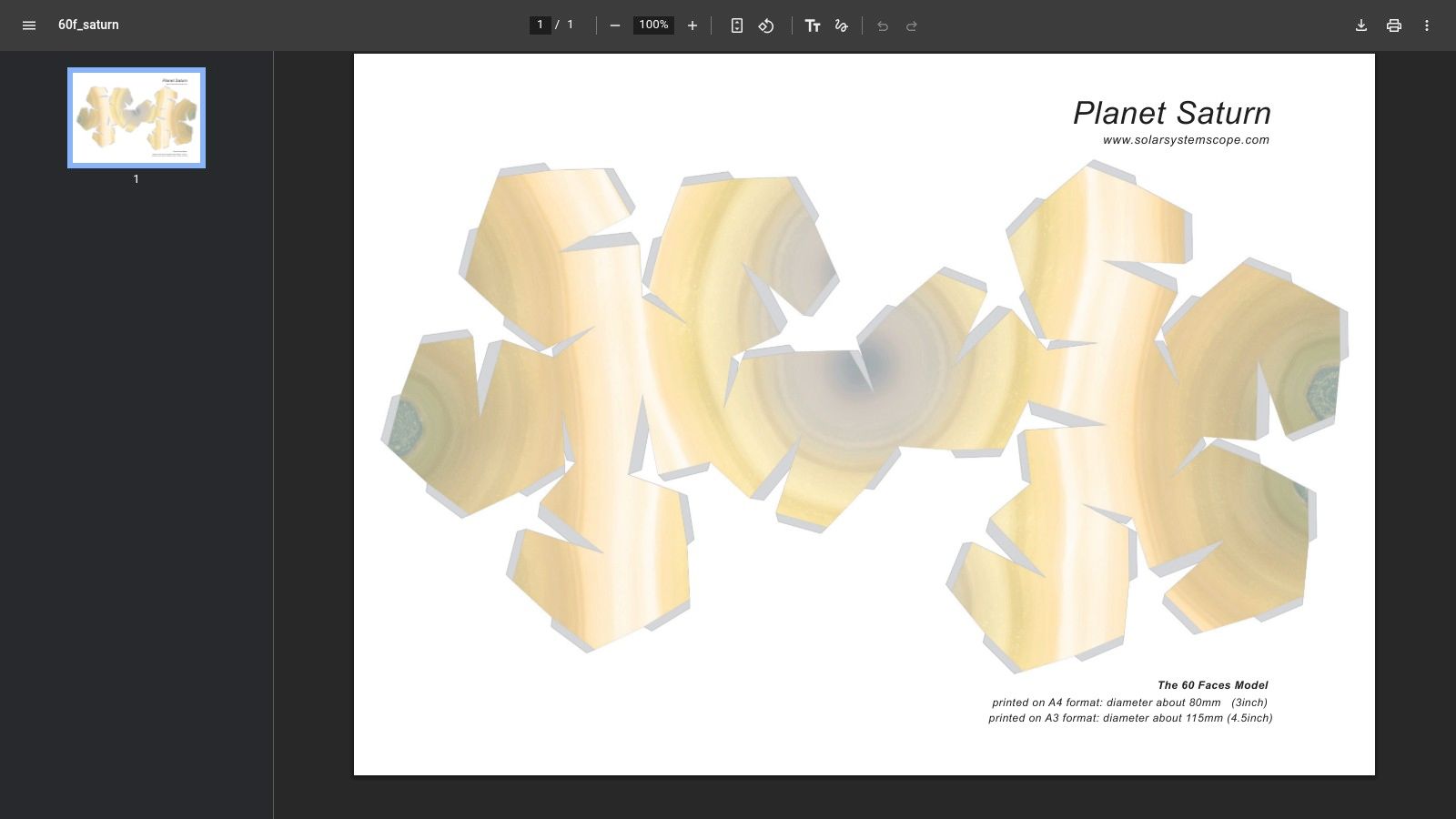1456x819 pixels.
Task: Zoom in with the plus icon
Action: point(693,25)
